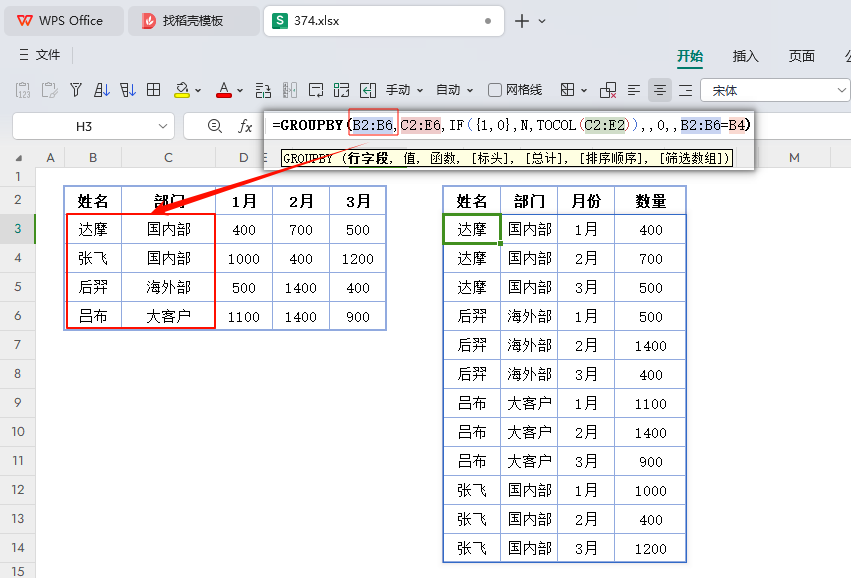
Task: Align text center
Action: 659,90
